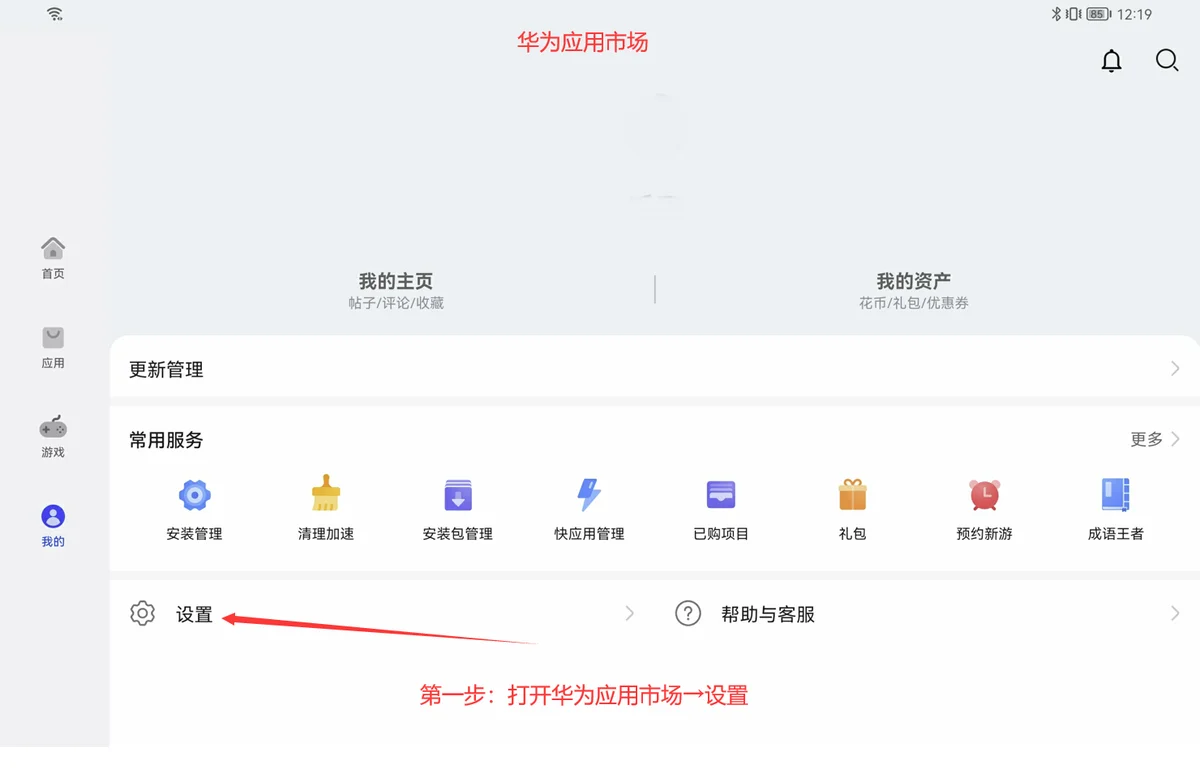The width and height of the screenshot is (1200, 769).
Task: Switch to the 应用 apps tab
Action: click(53, 348)
